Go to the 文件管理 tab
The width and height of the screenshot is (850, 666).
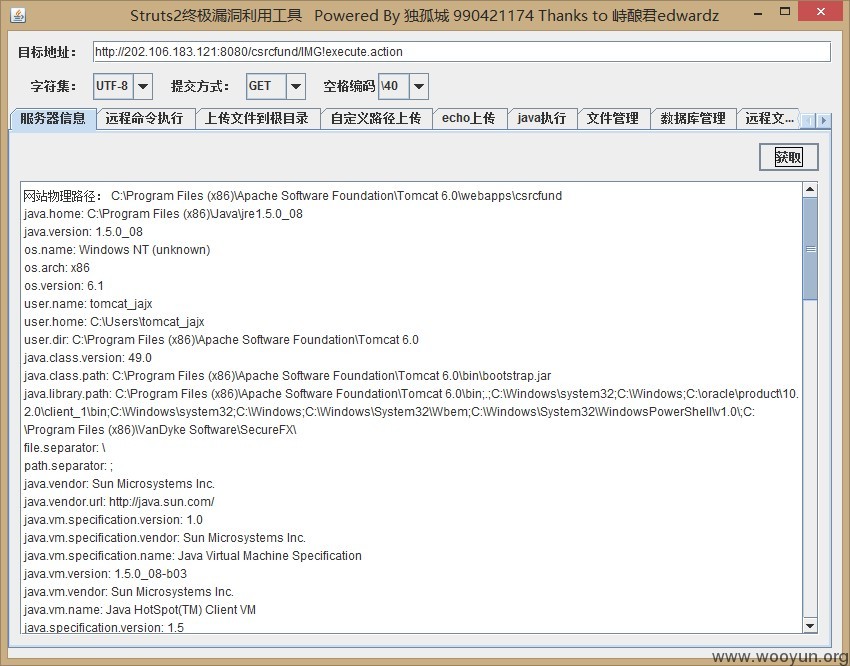pyautogui.click(x=613, y=119)
